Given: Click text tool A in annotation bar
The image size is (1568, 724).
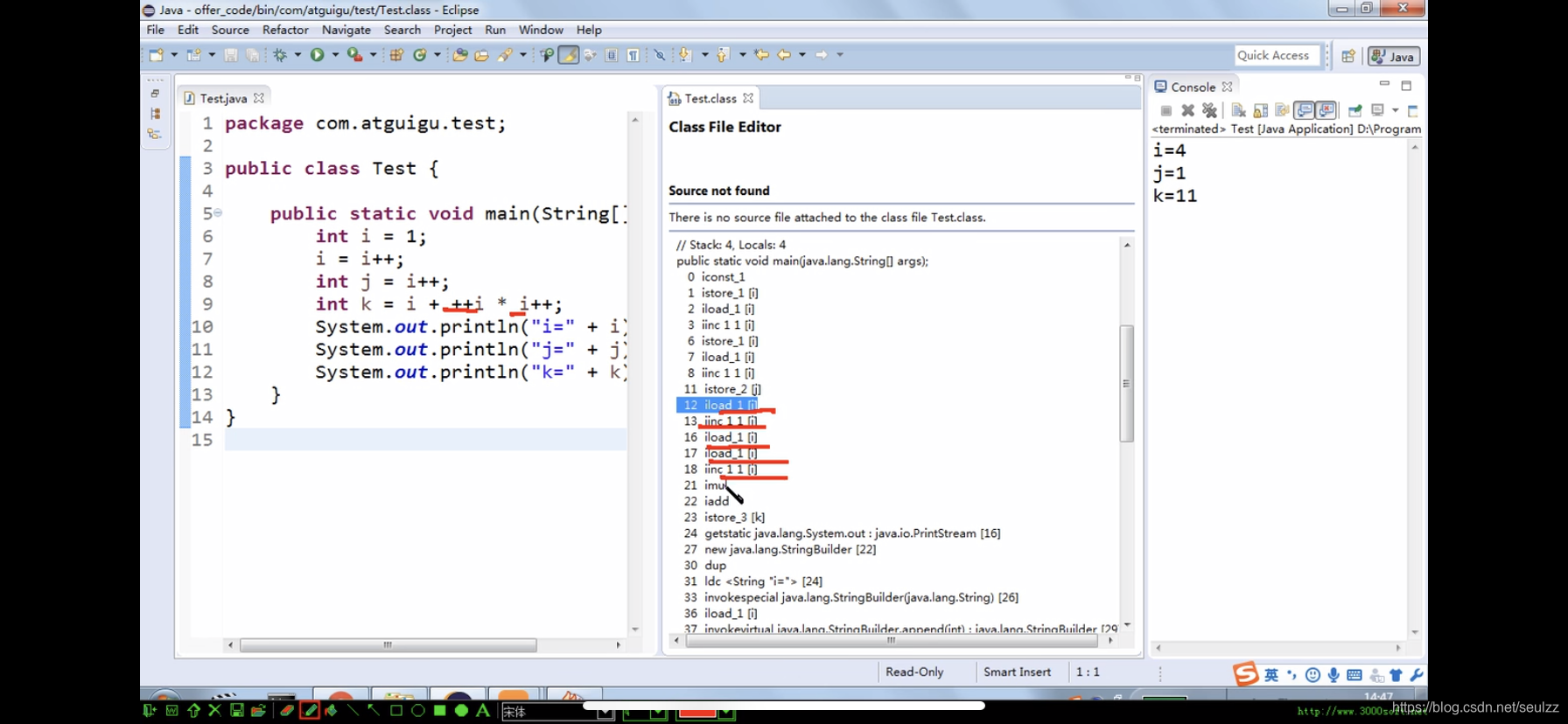Looking at the screenshot, I should point(482,711).
